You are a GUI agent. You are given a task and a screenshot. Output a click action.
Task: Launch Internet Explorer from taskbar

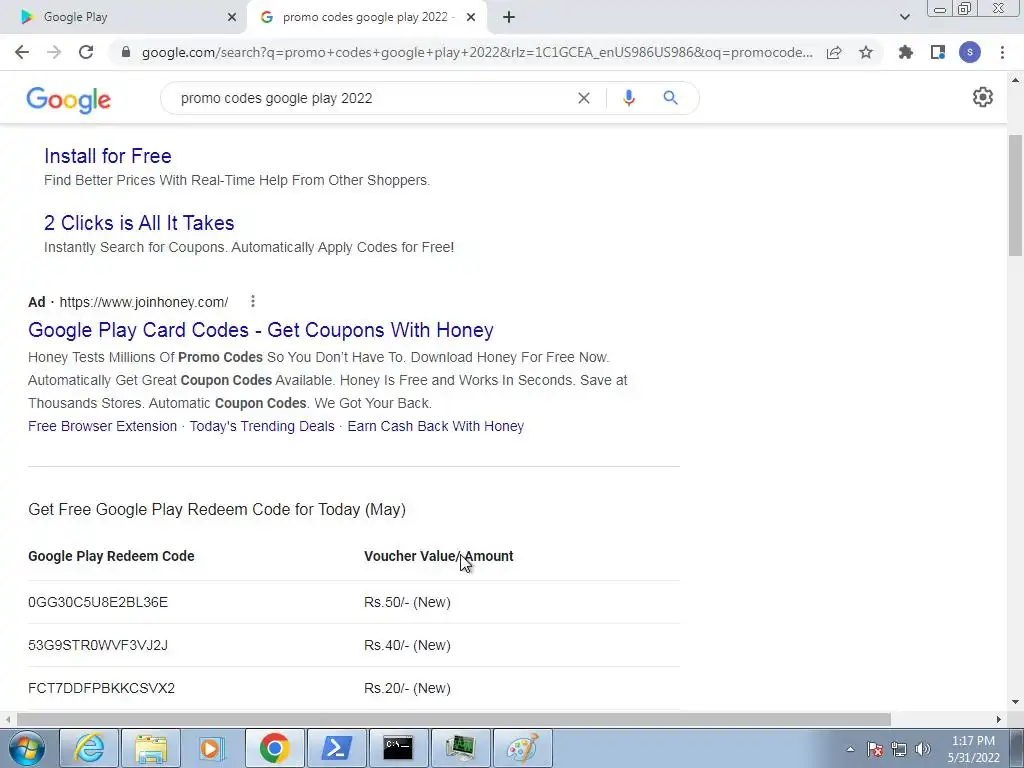coord(89,748)
